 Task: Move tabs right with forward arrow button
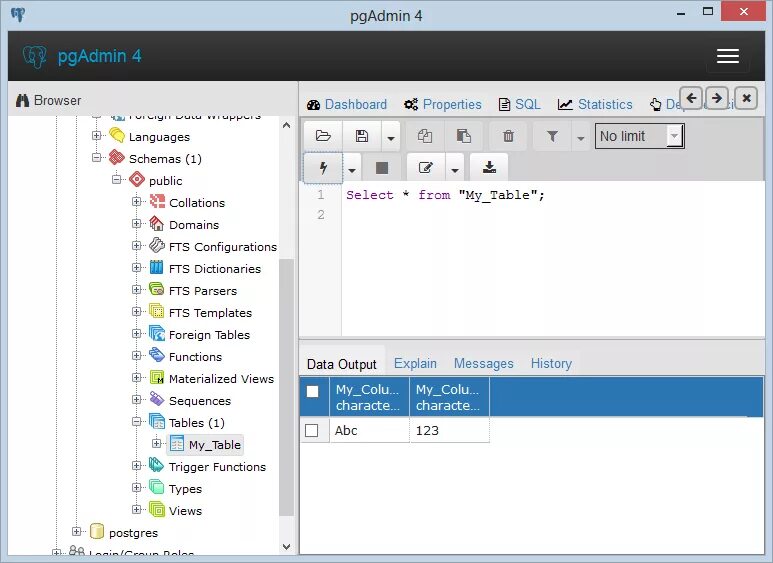717,98
